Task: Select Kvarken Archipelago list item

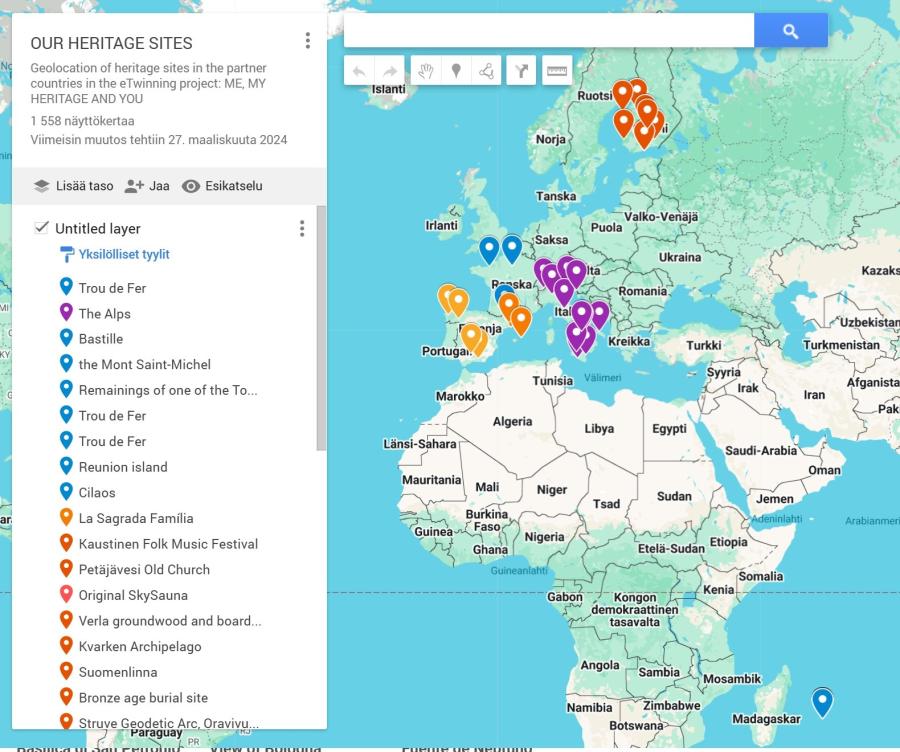Action: pos(140,647)
